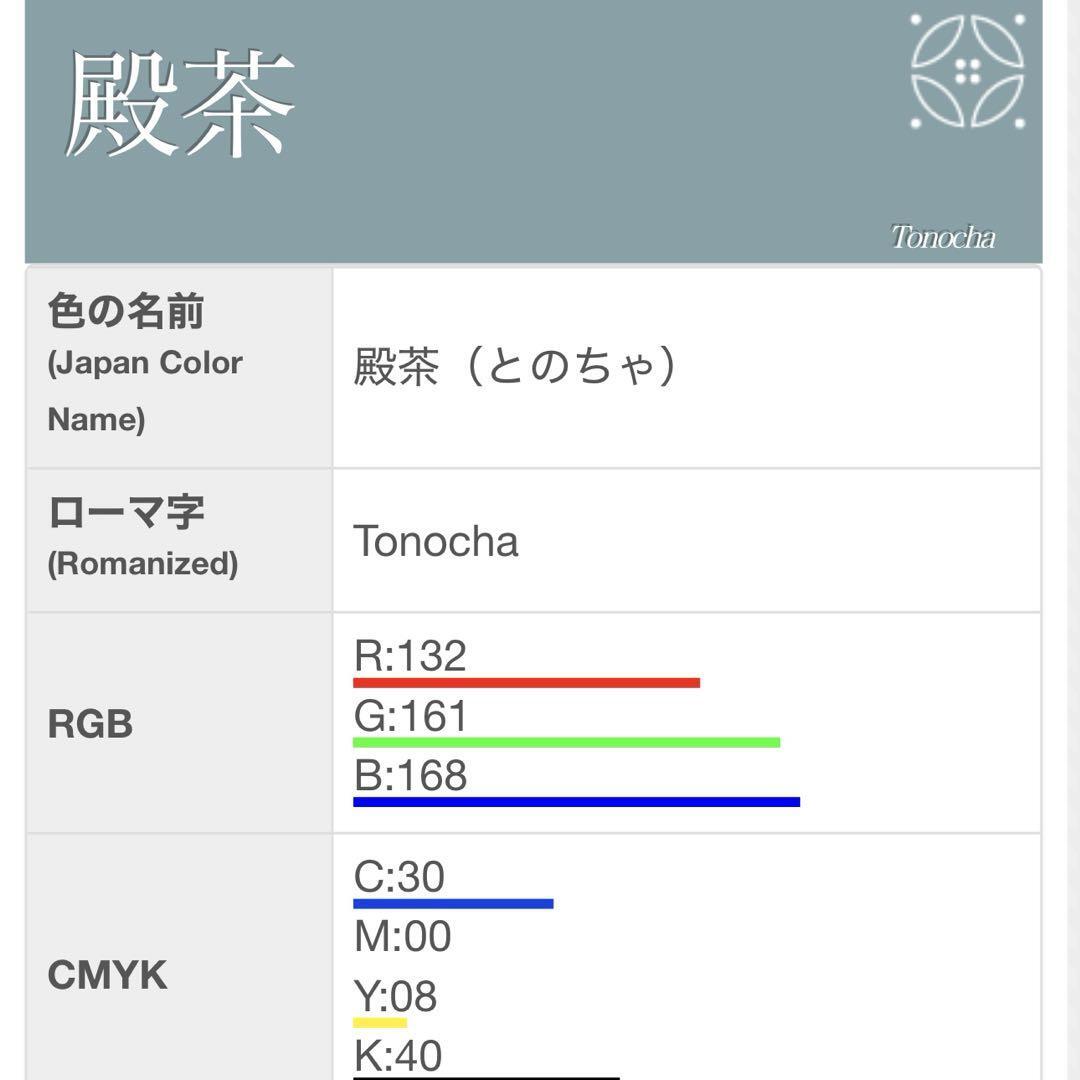This screenshot has width=1080, height=1080.
Task: Click the blue cyan C value bar
Action: tap(453, 904)
